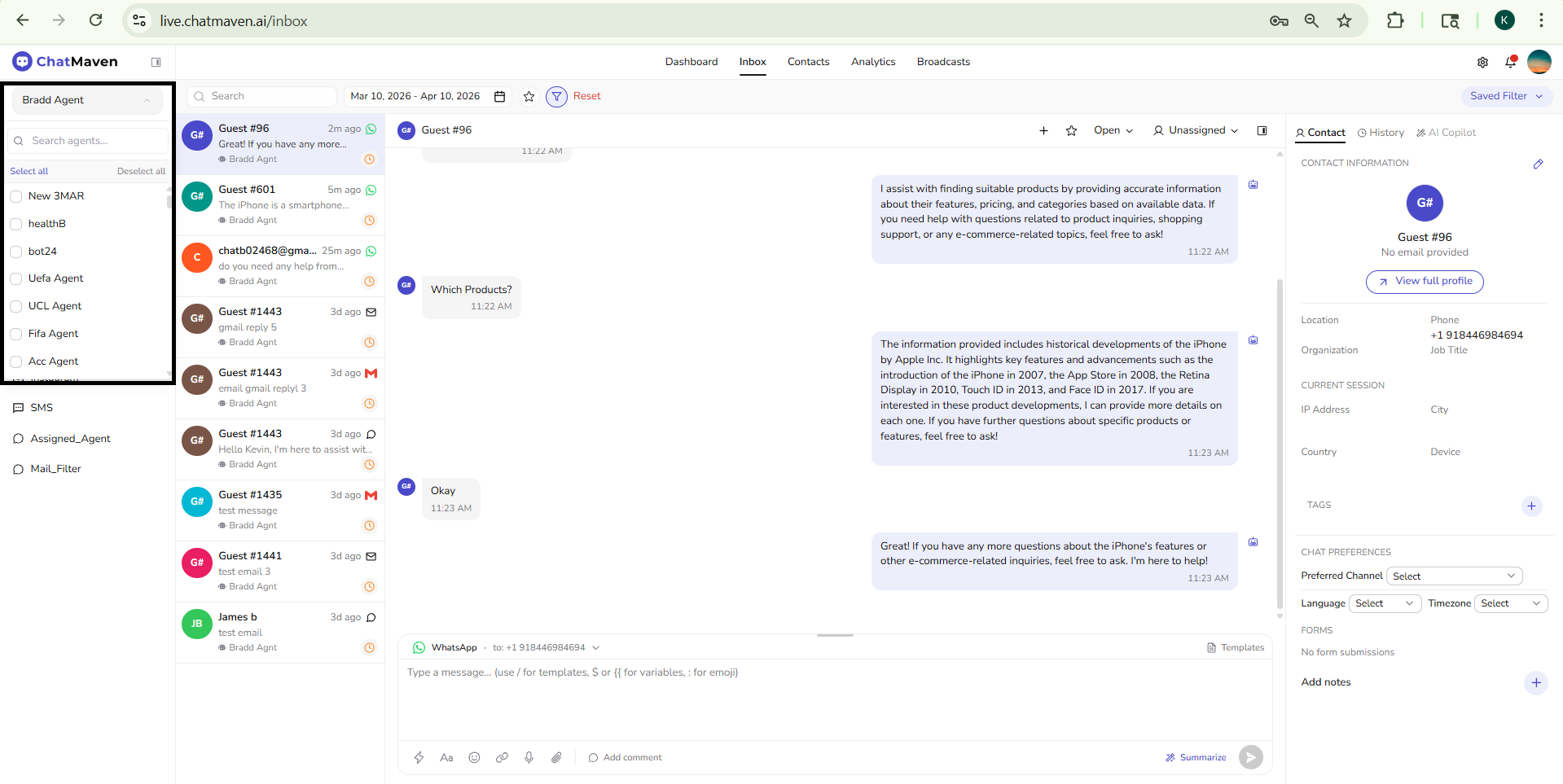Tick the healthB agent checkbox
This screenshot has height=784, width=1563.
point(16,224)
